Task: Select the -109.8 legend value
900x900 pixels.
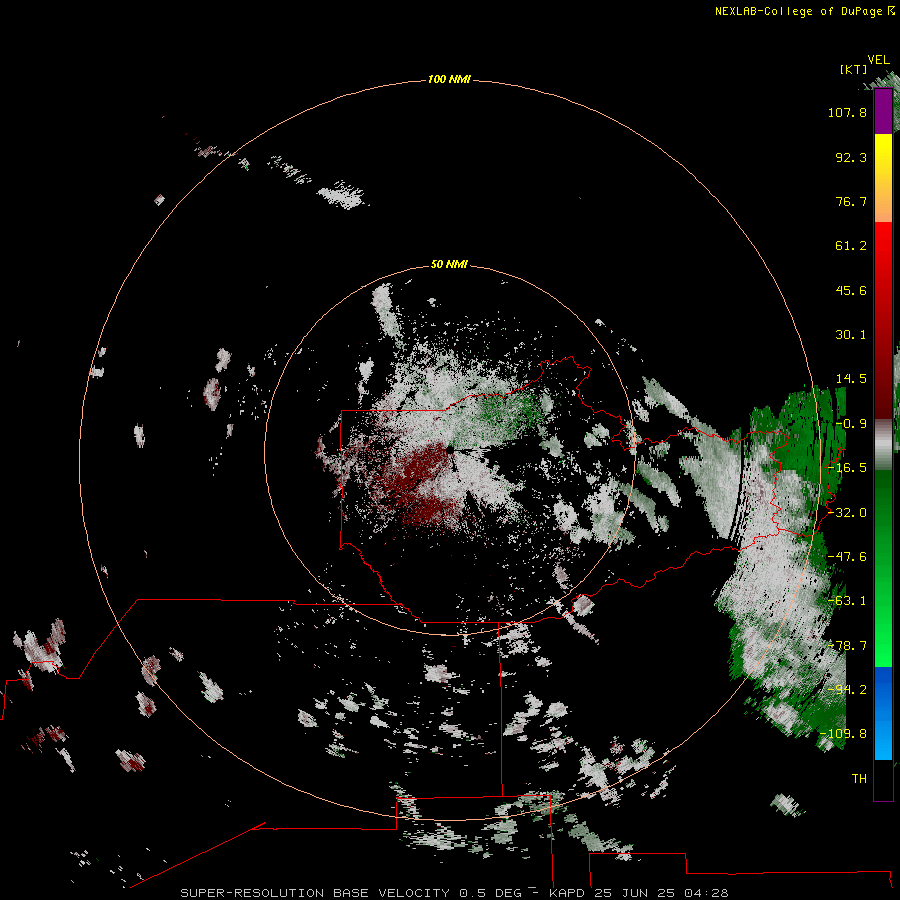Action: tap(844, 734)
